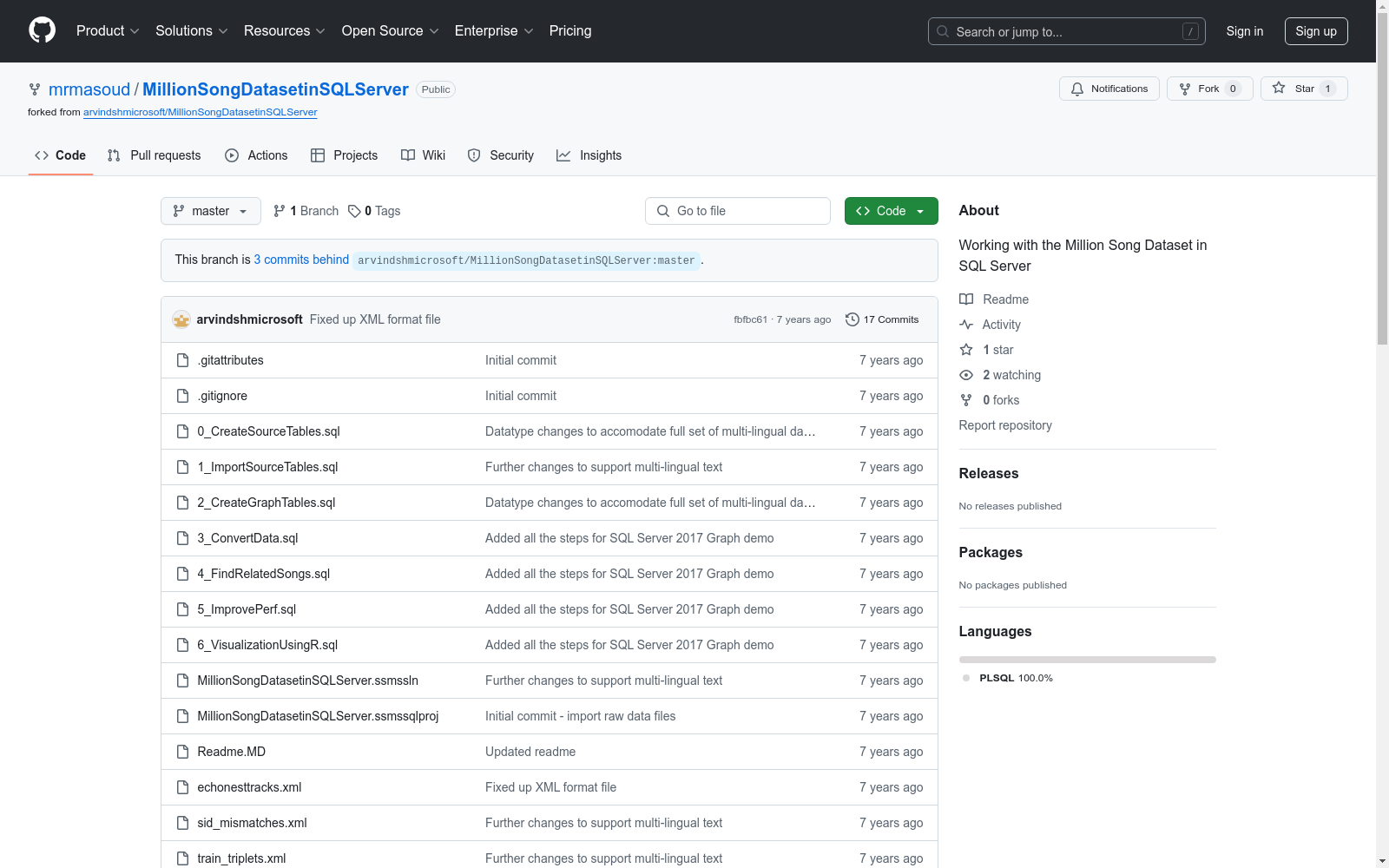The image size is (1389, 868).
Task: Click the Notifications bell button
Action: click(1109, 89)
